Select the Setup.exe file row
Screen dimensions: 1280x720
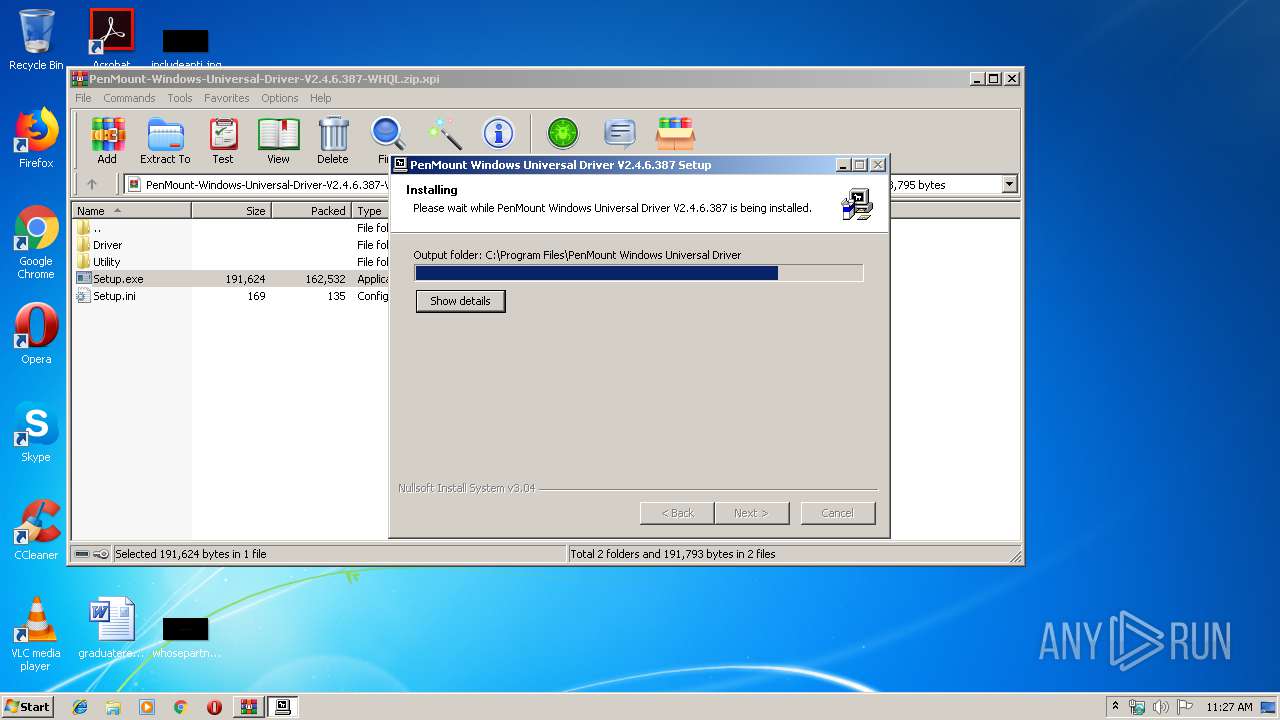click(x=232, y=279)
